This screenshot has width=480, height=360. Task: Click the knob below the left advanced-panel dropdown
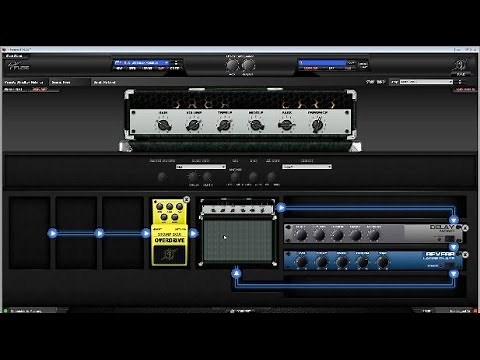pyautogui.click(x=193, y=177)
